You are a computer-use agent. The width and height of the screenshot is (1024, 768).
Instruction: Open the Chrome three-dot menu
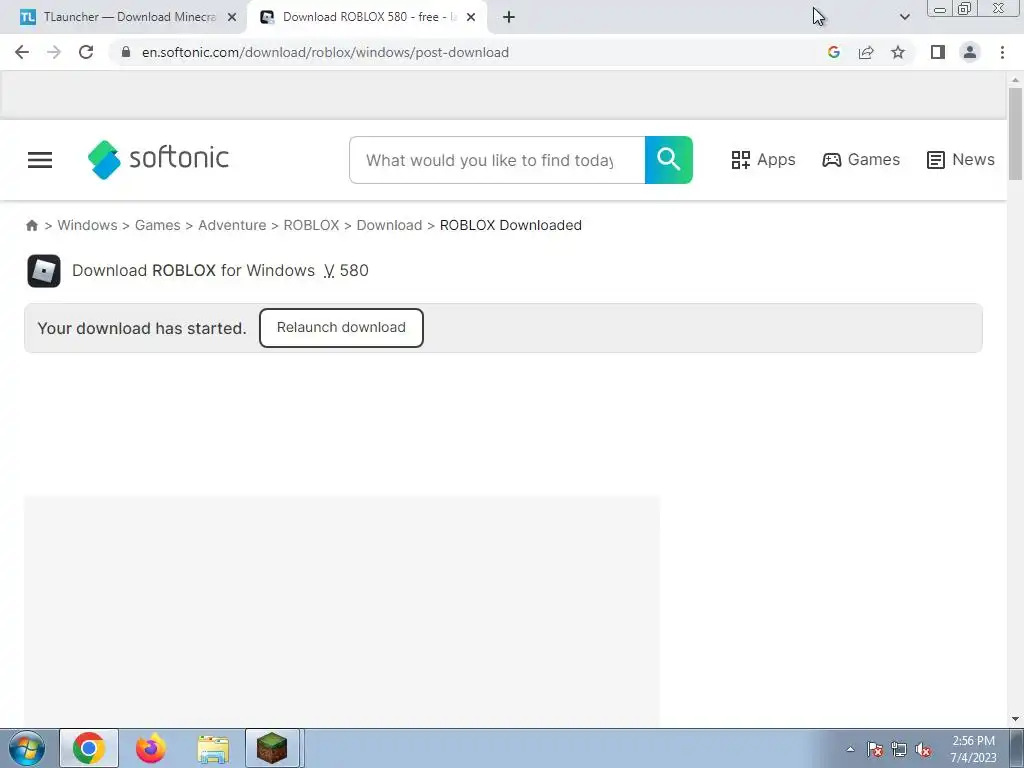[x=1002, y=52]
